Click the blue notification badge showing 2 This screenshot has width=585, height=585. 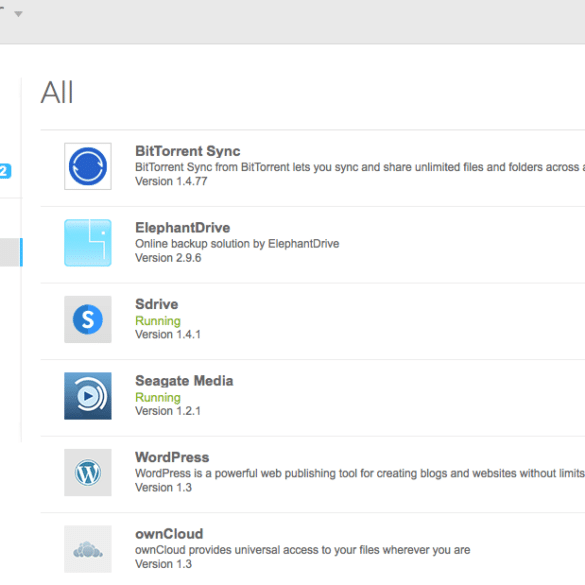(5, 171)
